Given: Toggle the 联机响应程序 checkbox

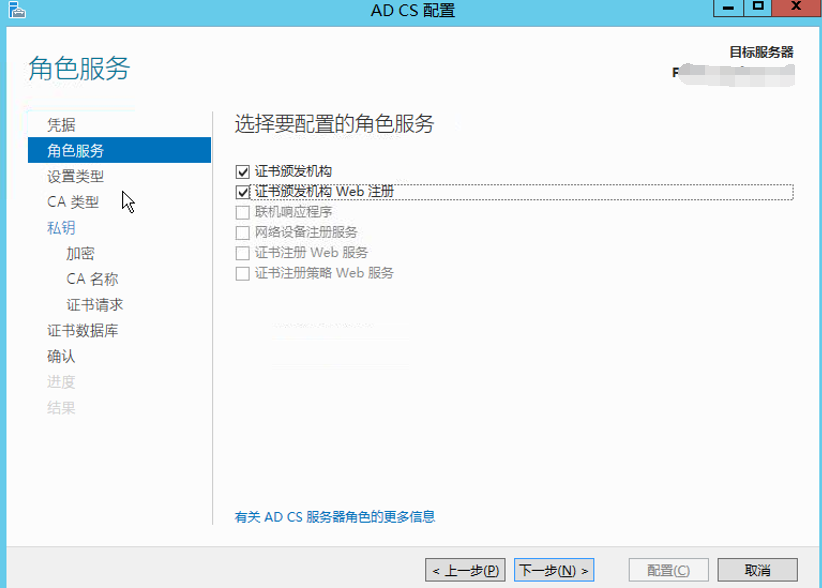Looking at the screenshot, I should pos(242,212).
